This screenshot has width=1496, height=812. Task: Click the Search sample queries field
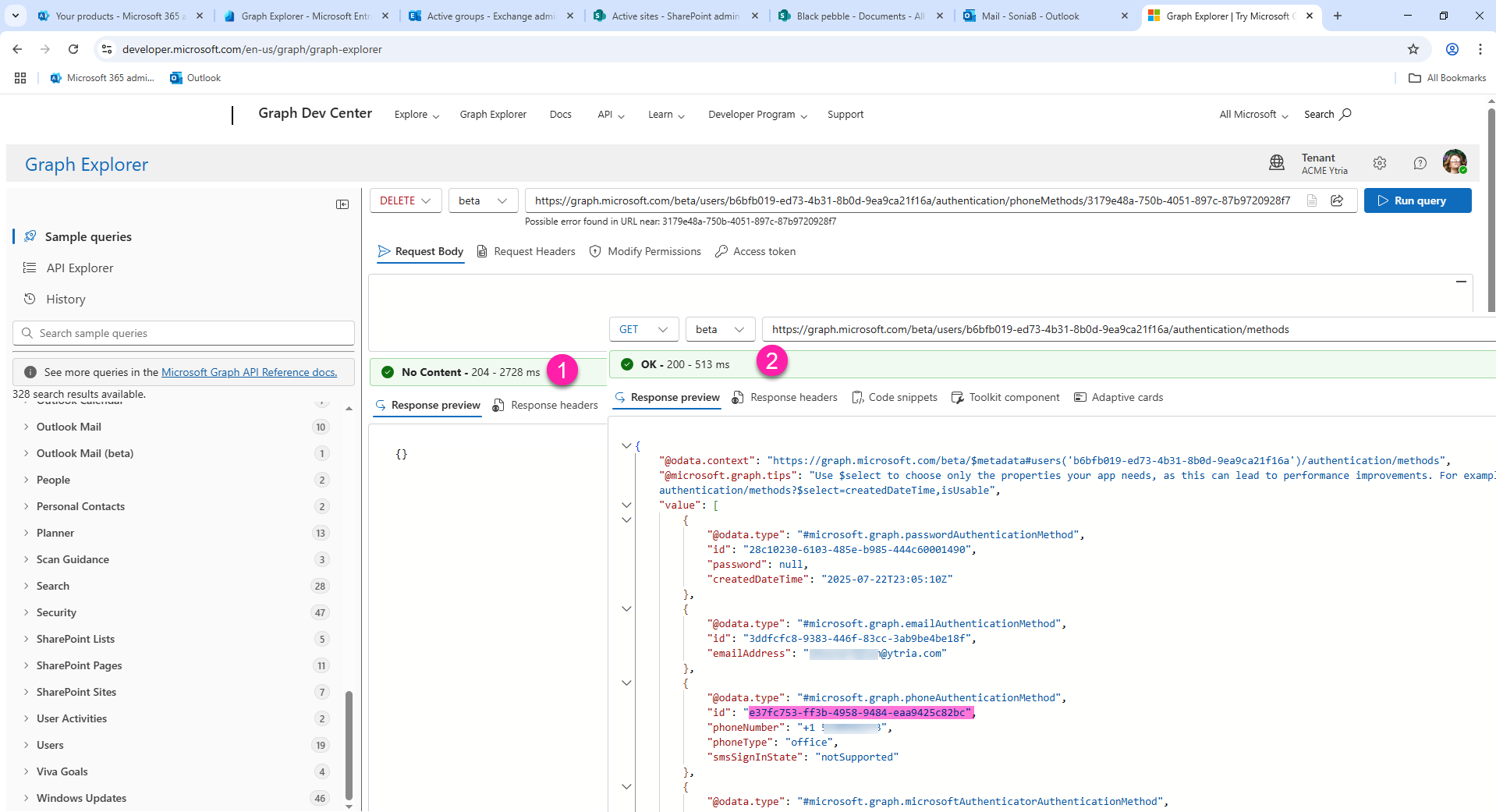[x=183, y=333]
